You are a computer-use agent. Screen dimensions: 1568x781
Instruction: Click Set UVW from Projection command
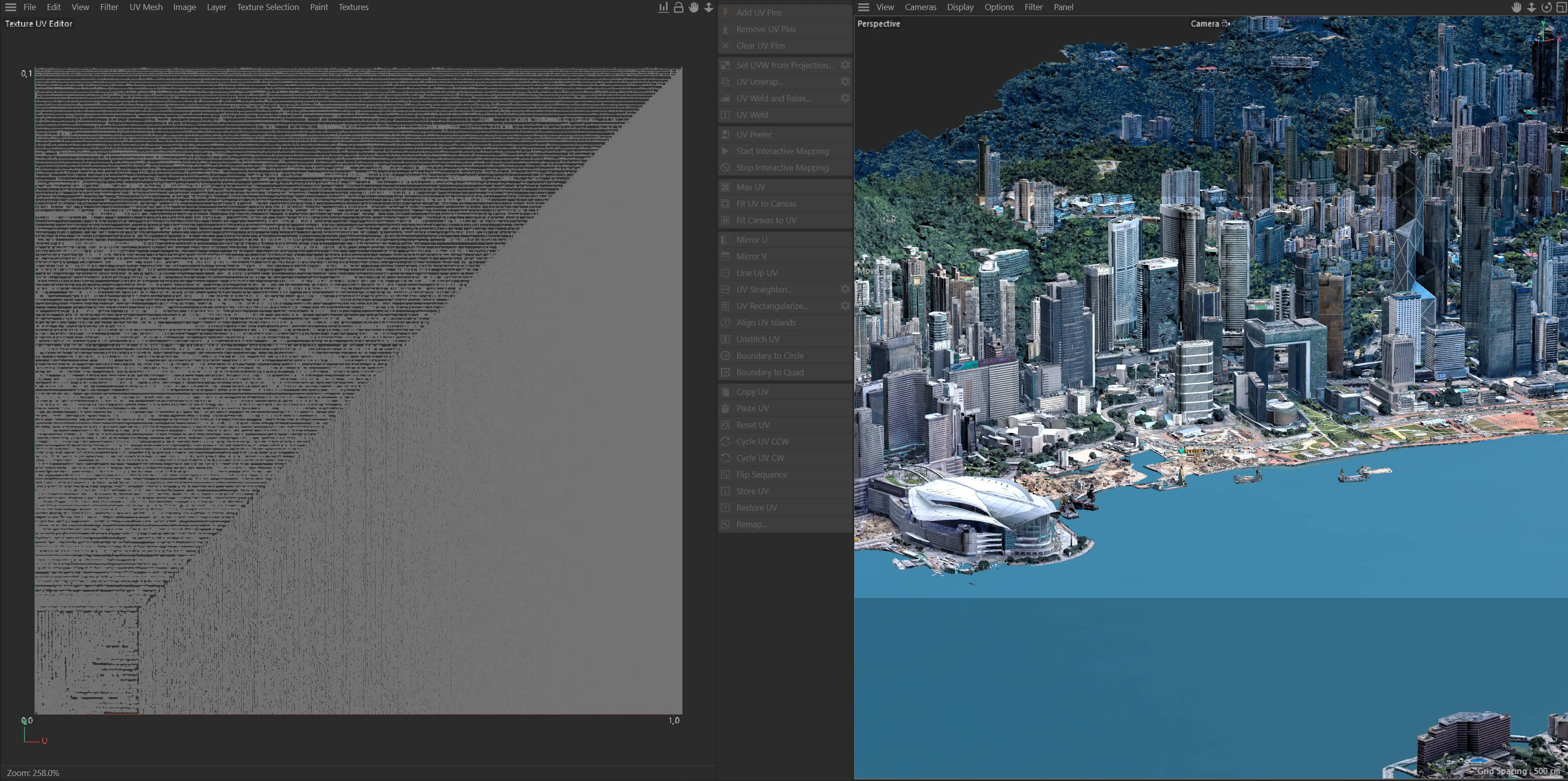coord(784,65)
